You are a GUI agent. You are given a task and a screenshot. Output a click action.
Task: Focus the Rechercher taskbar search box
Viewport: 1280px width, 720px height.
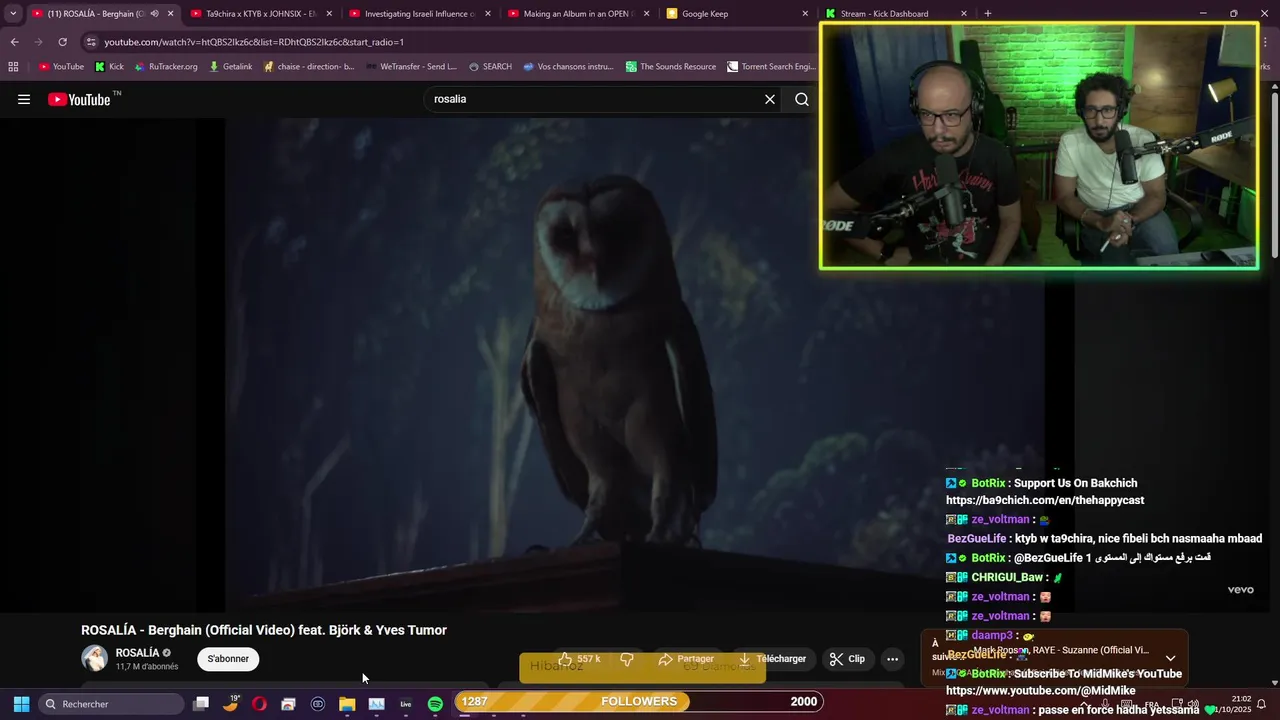(112, 704)
